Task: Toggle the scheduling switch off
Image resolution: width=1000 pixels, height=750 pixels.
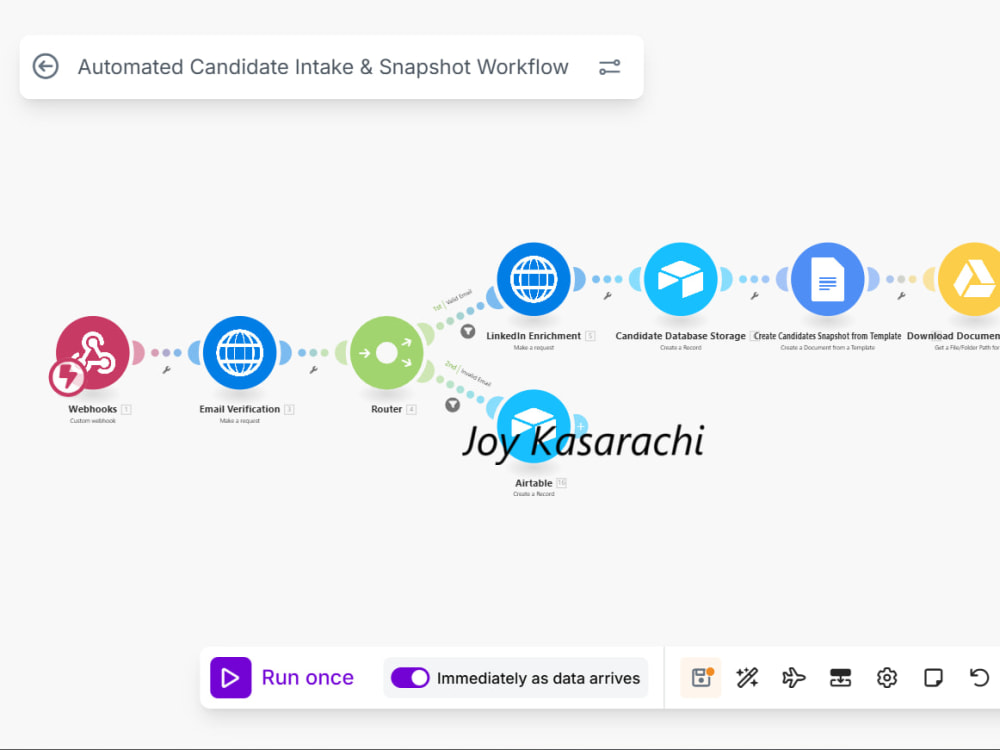Action: (x=410, y=677)
